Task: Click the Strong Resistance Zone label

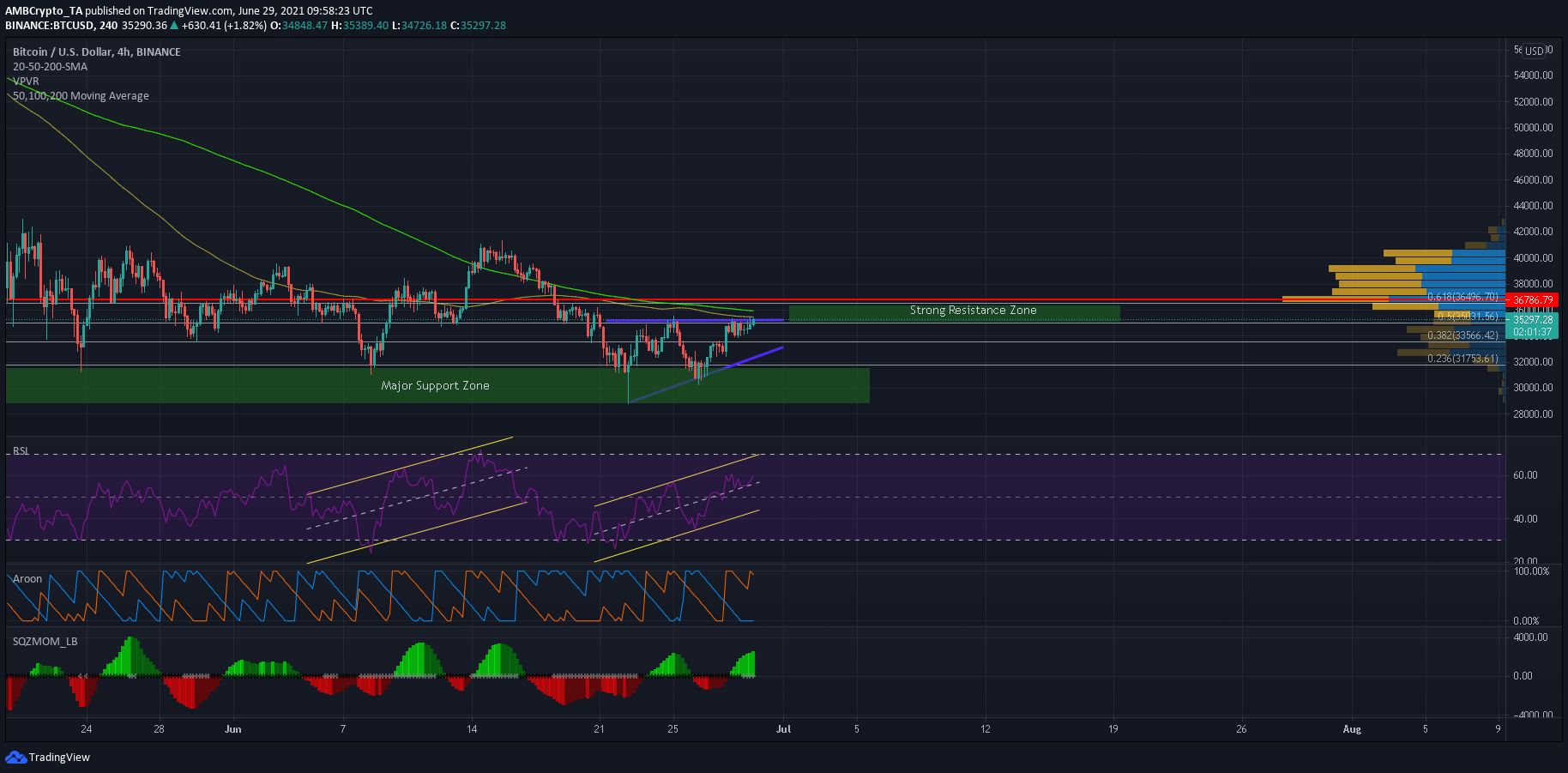Action: click(973, 310)
